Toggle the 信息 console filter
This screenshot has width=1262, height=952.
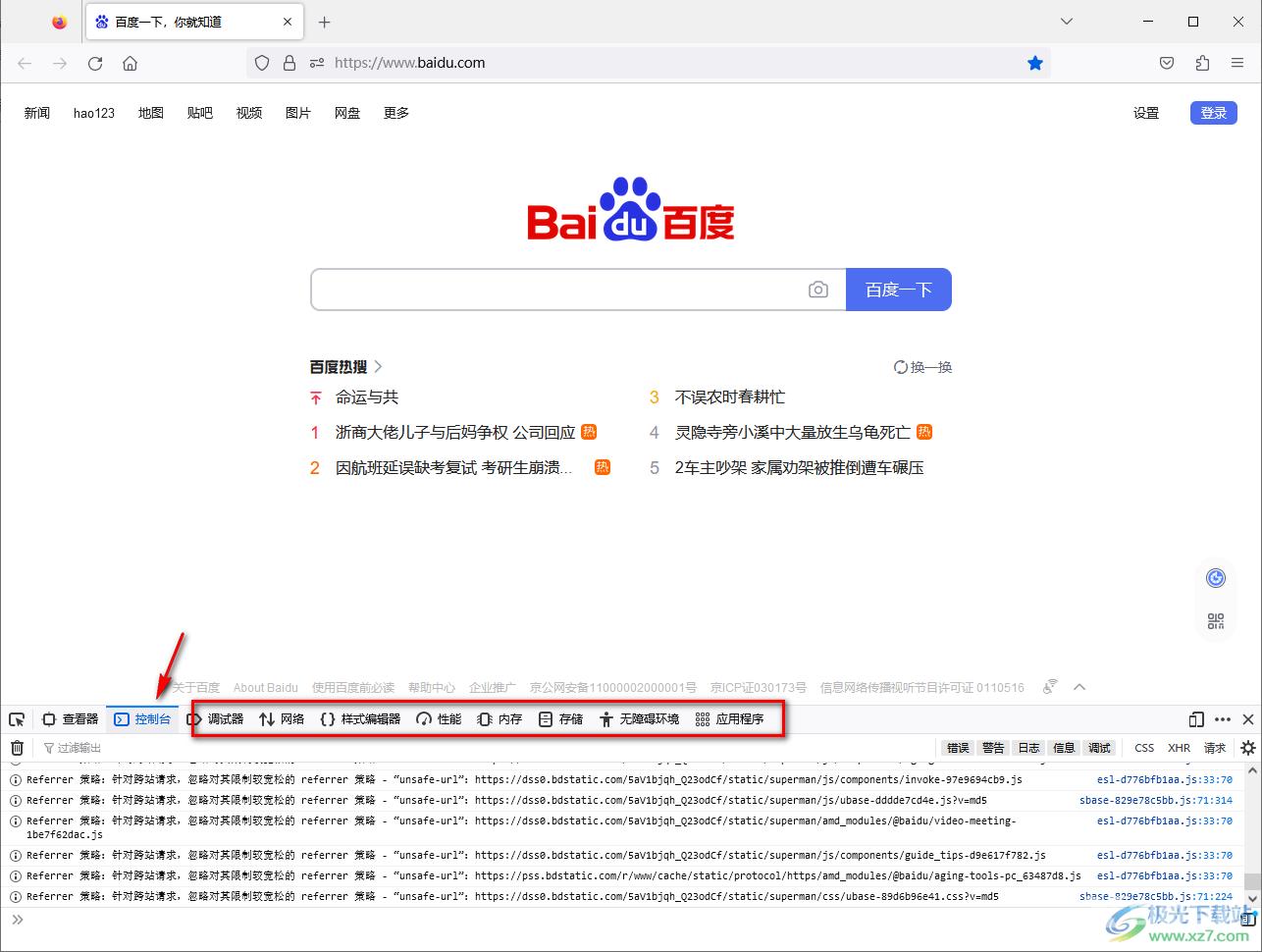(x=1064, y=748)
